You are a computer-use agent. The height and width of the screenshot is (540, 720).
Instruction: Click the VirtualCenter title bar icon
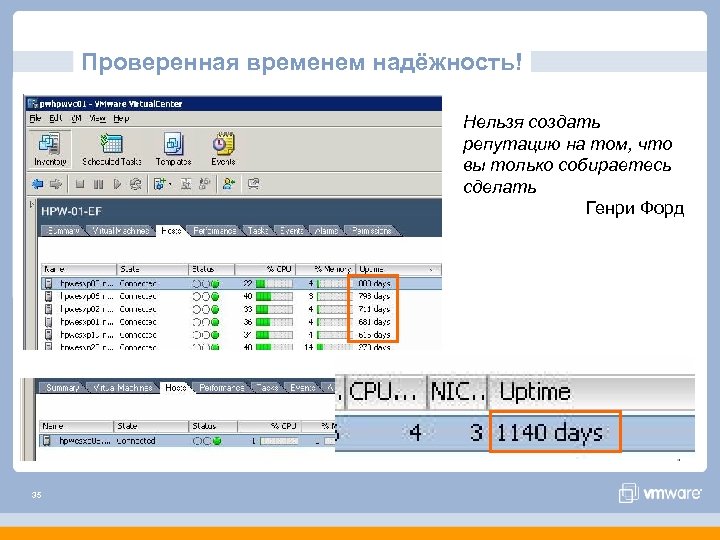tap(32, 104)
